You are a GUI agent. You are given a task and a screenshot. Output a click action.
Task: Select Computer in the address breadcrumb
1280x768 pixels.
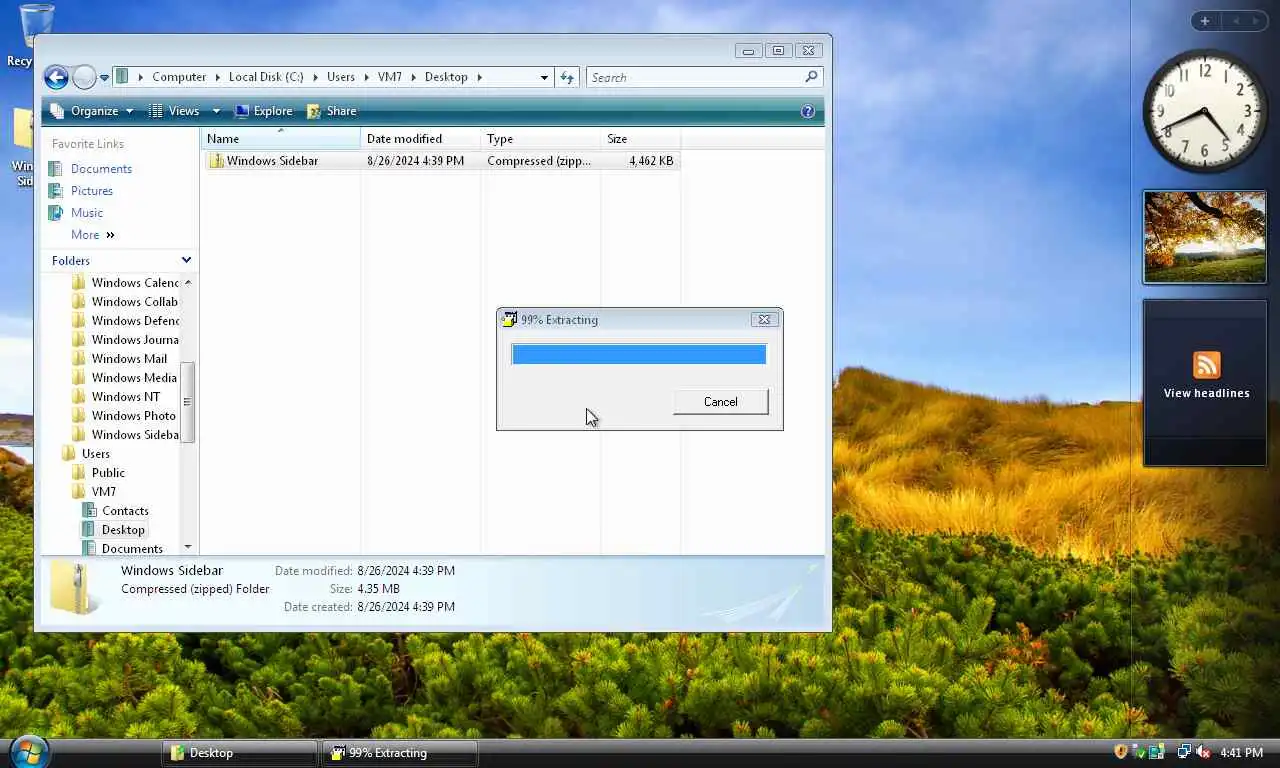tap(179, 77)
